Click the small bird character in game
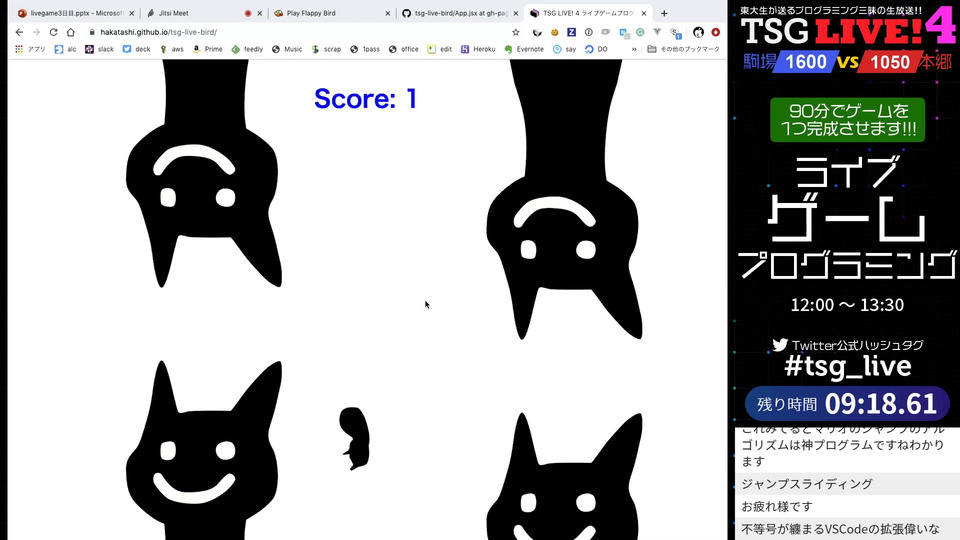This screenshot has height=540, width=960. 355,438
